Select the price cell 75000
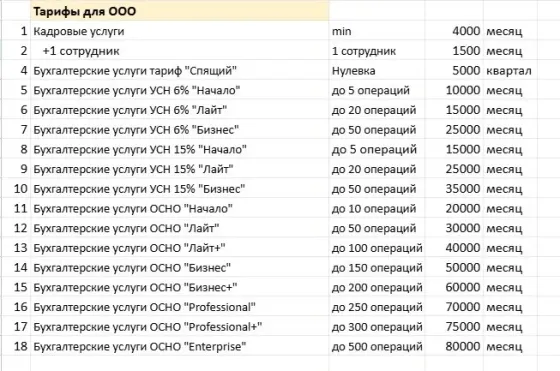The width and height of the screenshot is (560, 371). tap(454, 326)
